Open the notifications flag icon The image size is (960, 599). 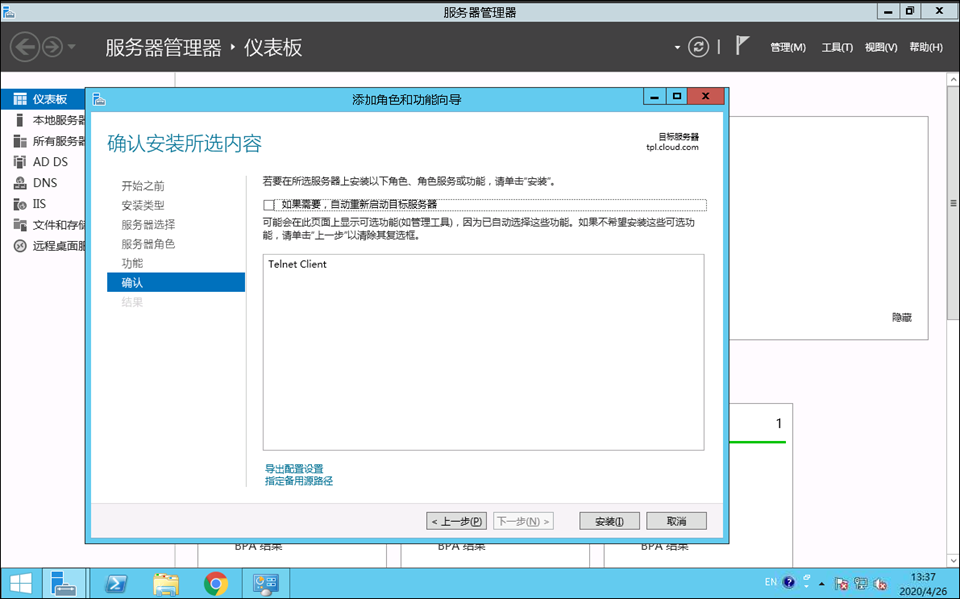(x=742, y=47)
